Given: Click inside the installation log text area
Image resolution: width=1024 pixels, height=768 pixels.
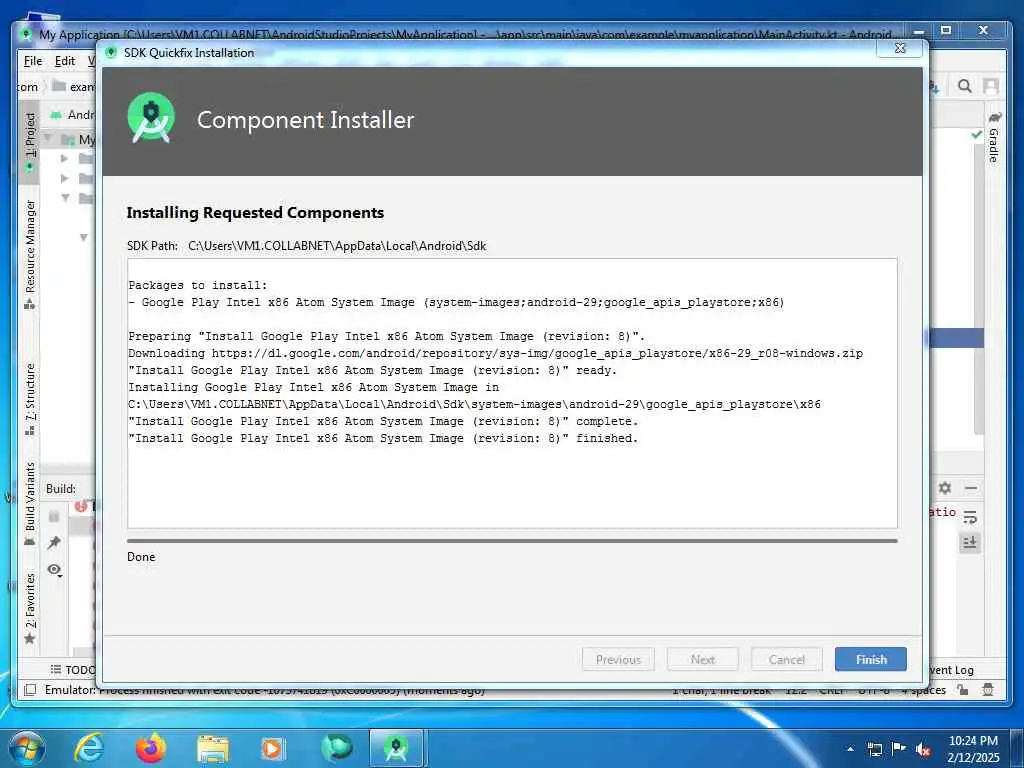Looking at the screenshot, I should [512, 393].
